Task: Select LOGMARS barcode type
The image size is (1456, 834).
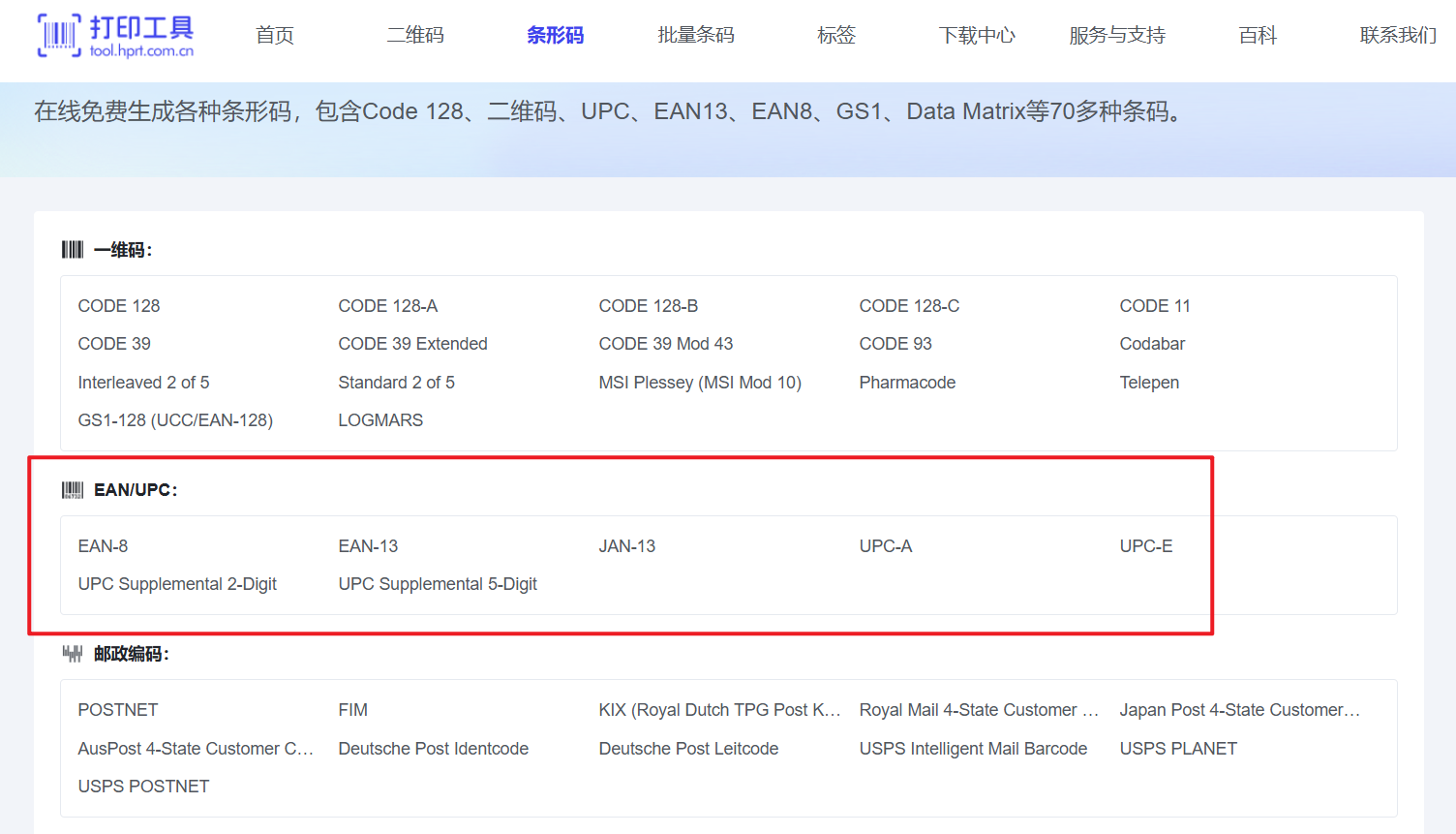Action: point(380,420)
